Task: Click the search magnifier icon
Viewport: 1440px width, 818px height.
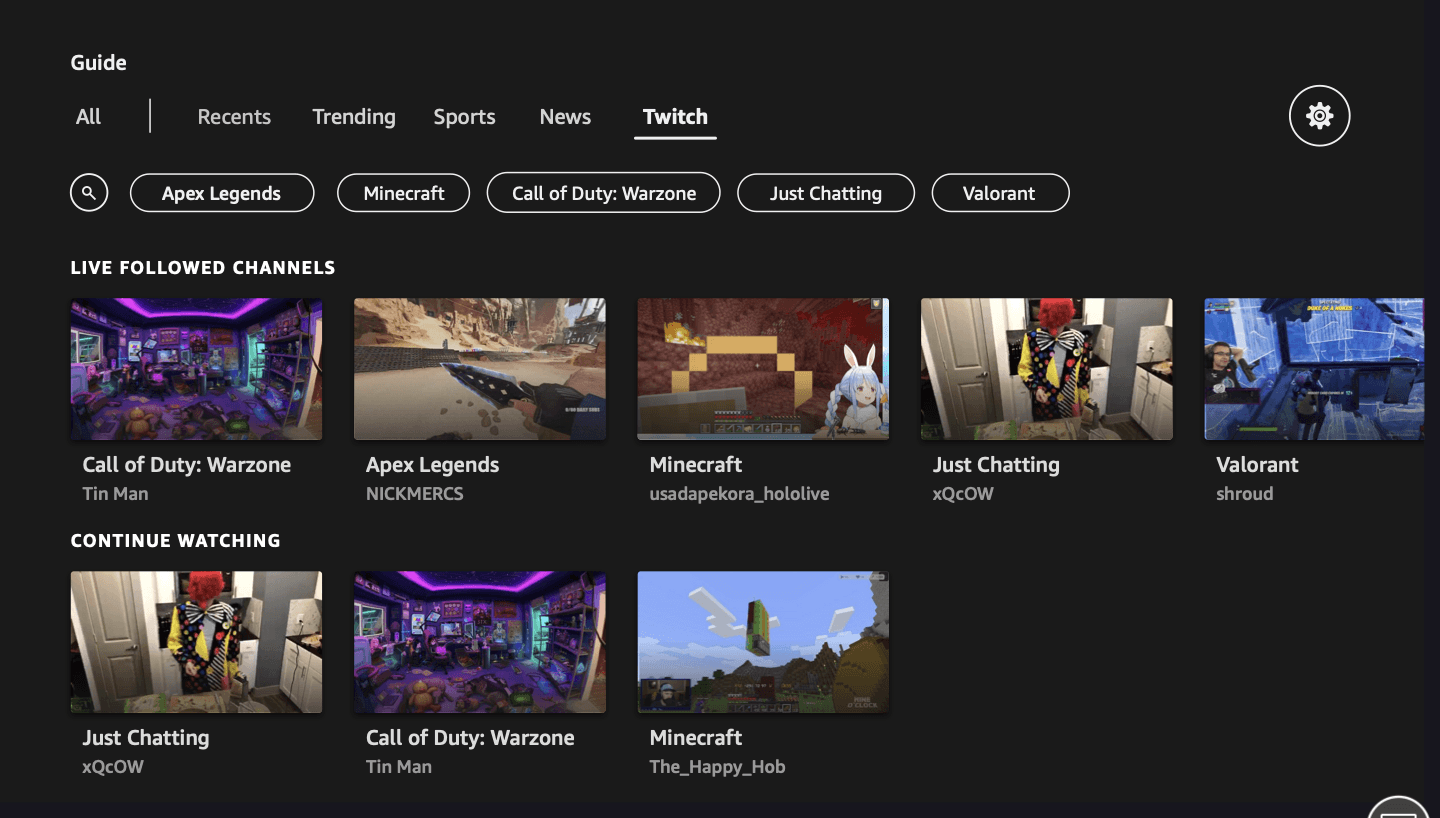Action: click(x=89, y=193)
